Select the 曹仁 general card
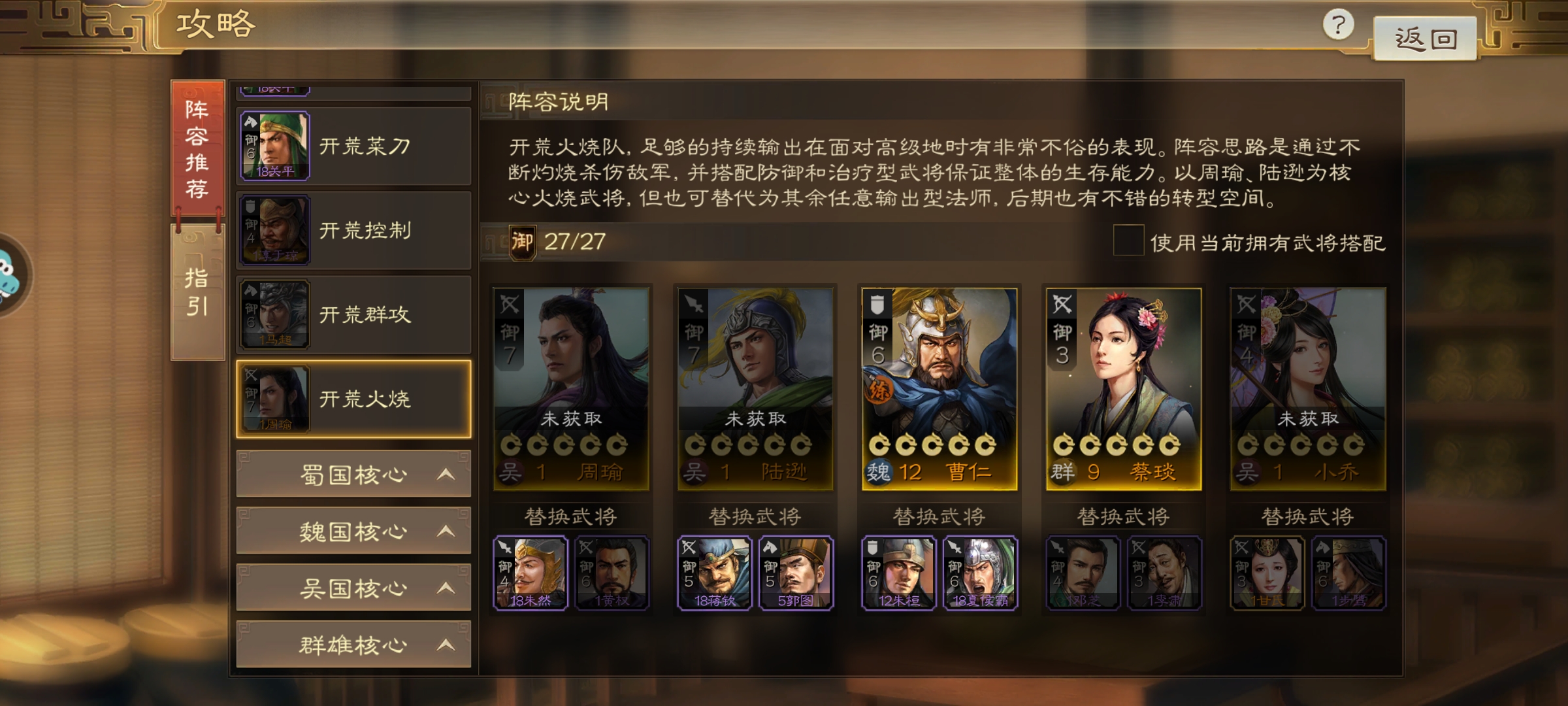 pyautogui.click(x=939, y=389)
